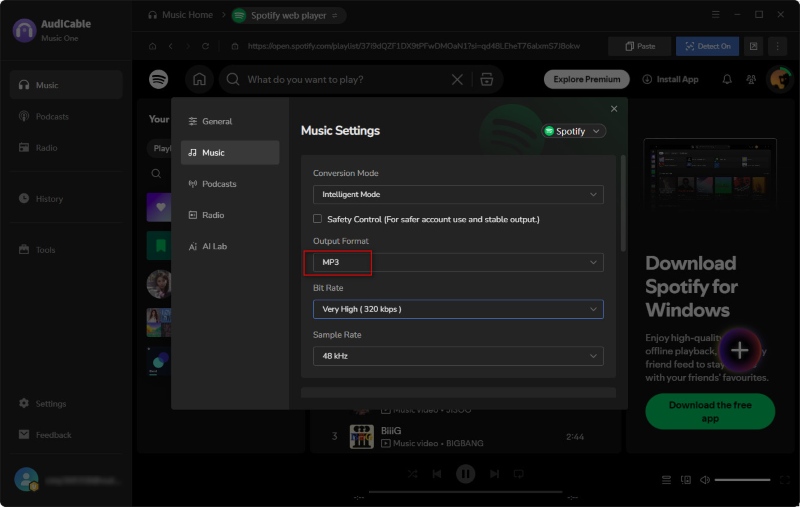Open connect to a device icon

point(686,479)
